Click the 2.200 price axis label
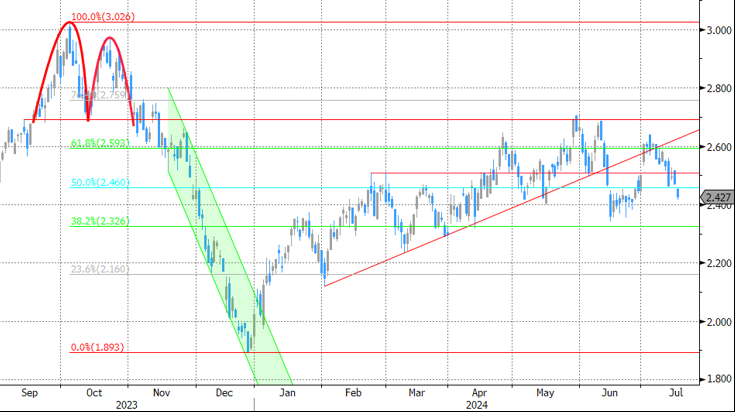 718,263
